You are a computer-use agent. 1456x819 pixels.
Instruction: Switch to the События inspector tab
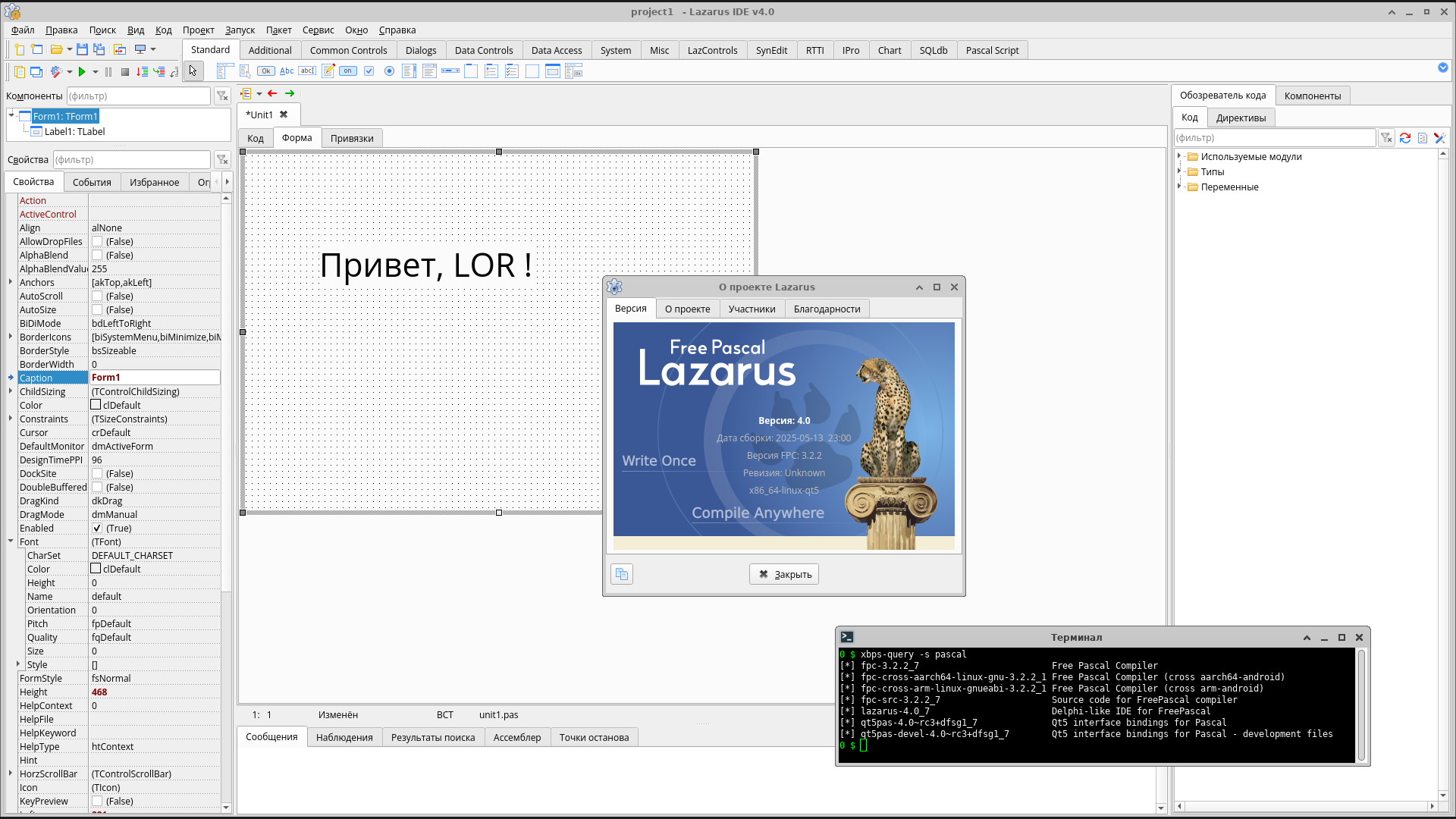coord(92,182)
